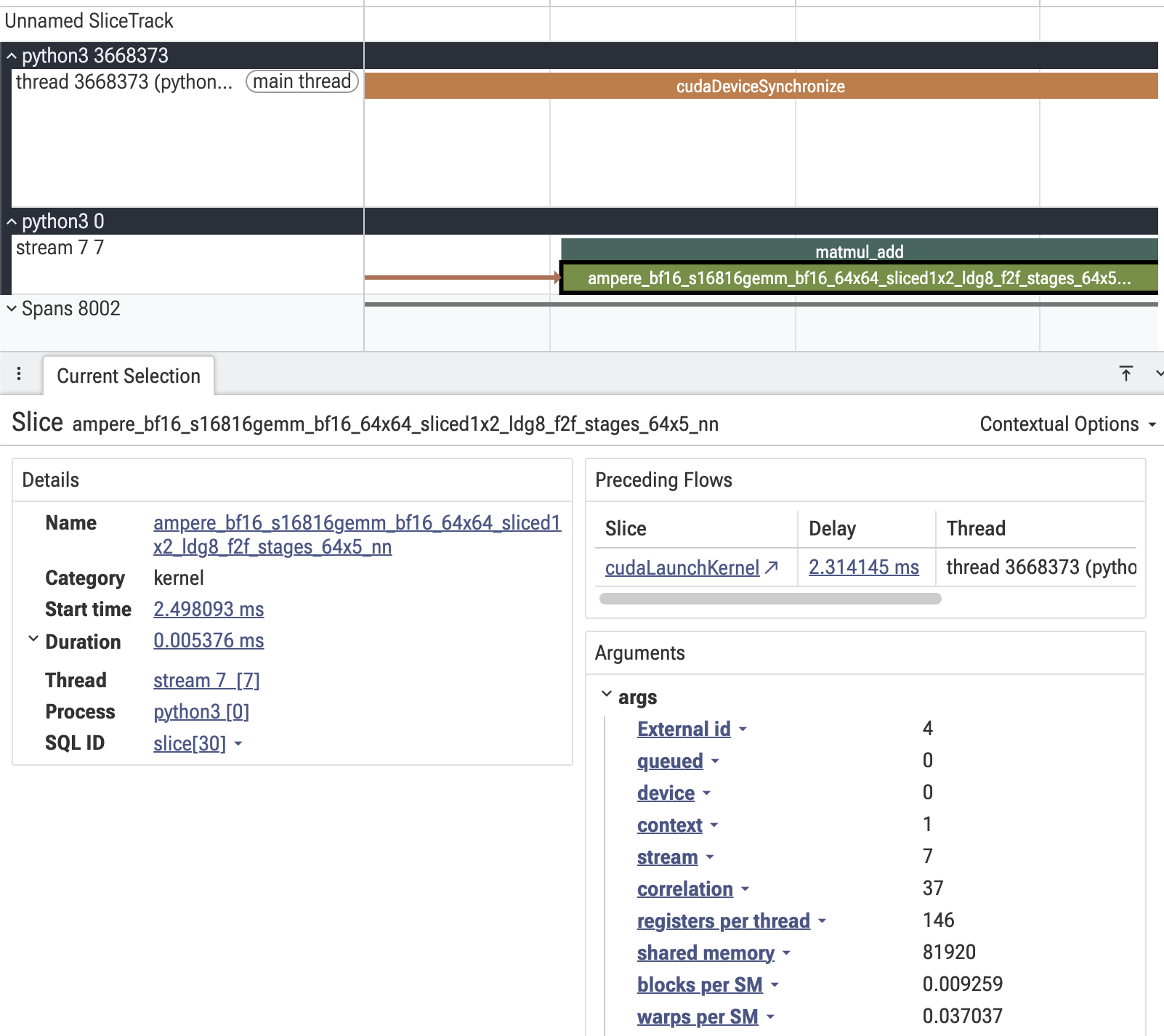This screenshot has width=1164, height=1036.
Task: Collapse the args argument tree
Action: point(607,695)
